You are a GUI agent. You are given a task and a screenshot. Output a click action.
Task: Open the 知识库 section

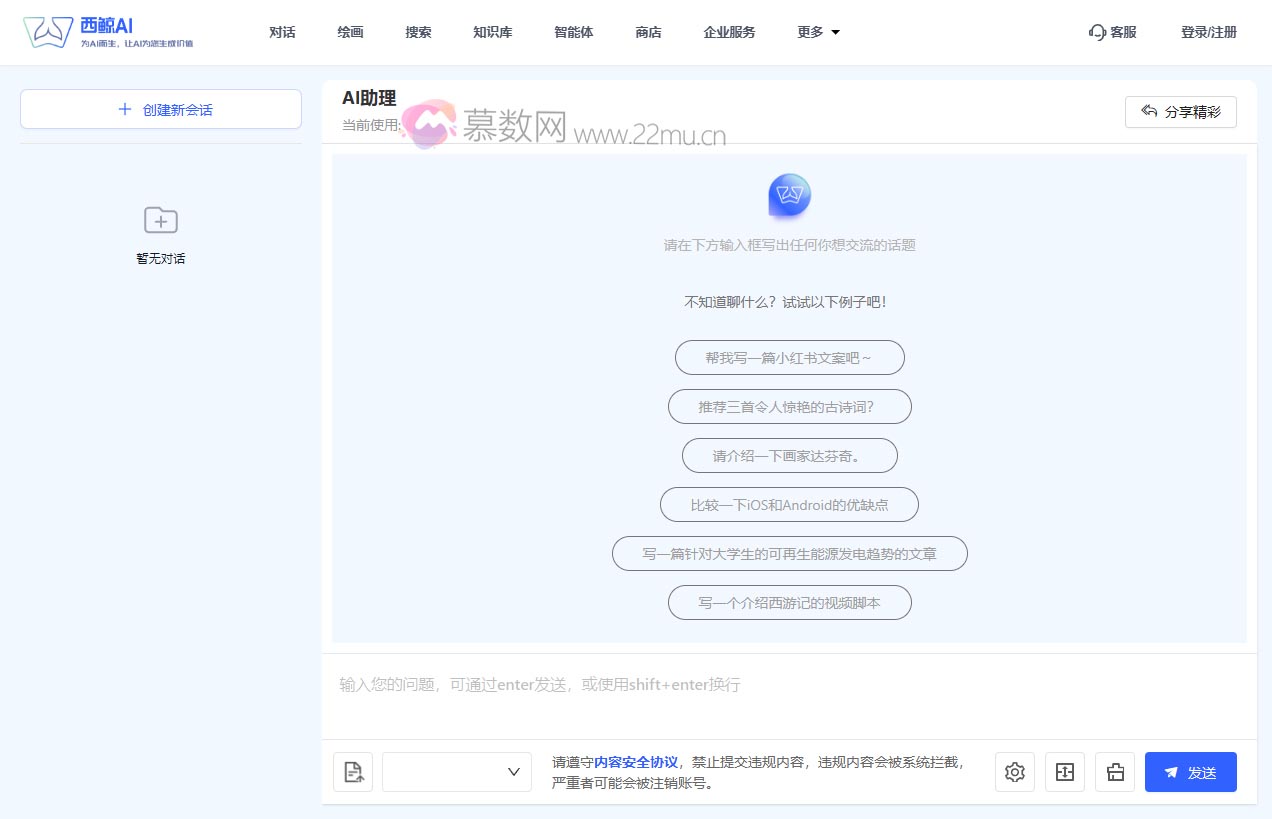[492, 31]
